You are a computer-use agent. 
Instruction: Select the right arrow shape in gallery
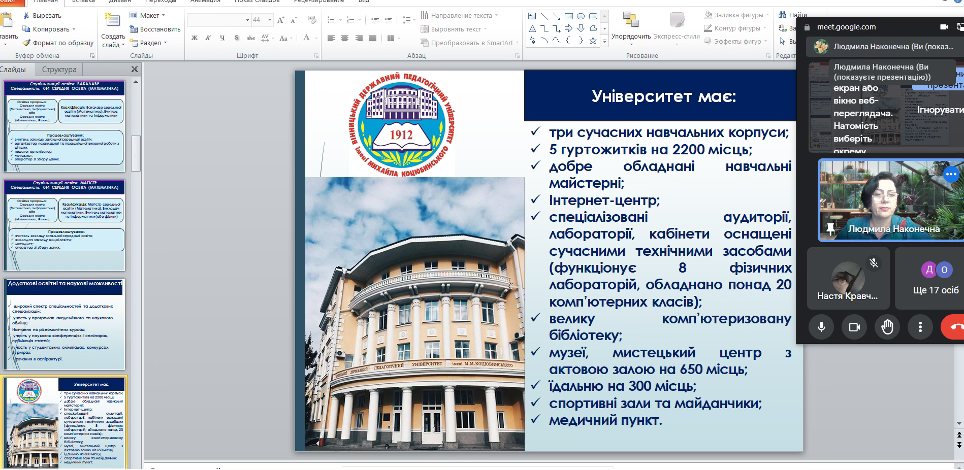[569, 28]
